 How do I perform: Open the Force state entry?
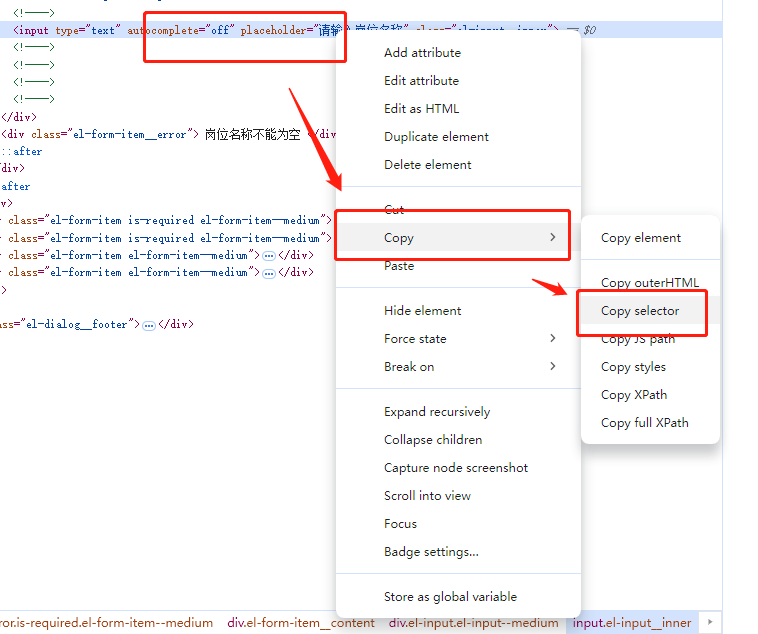pos(458,339)
